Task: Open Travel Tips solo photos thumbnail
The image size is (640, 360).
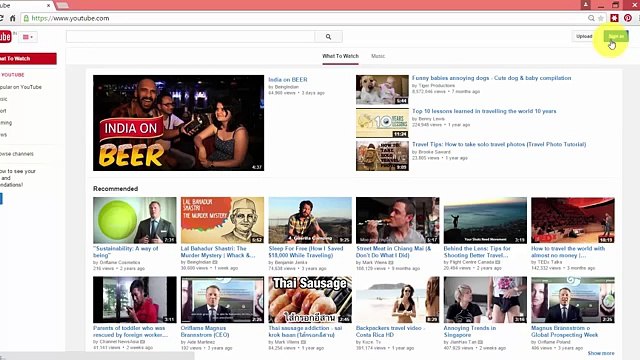Action: click(x=382, y=156)
